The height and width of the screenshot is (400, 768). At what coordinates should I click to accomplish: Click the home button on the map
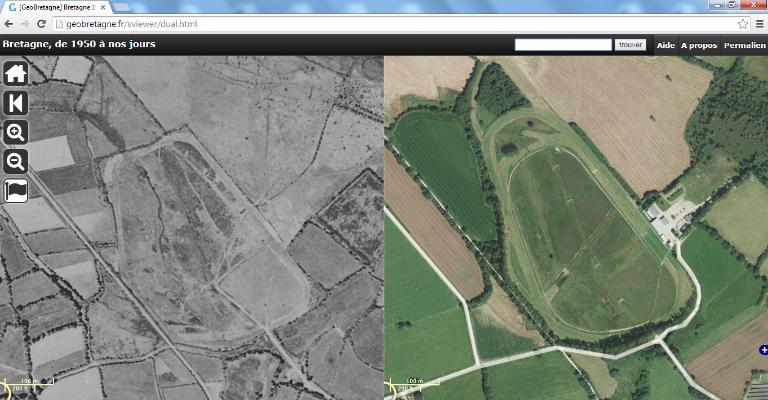pyautogui.click(x=16, y=73)
